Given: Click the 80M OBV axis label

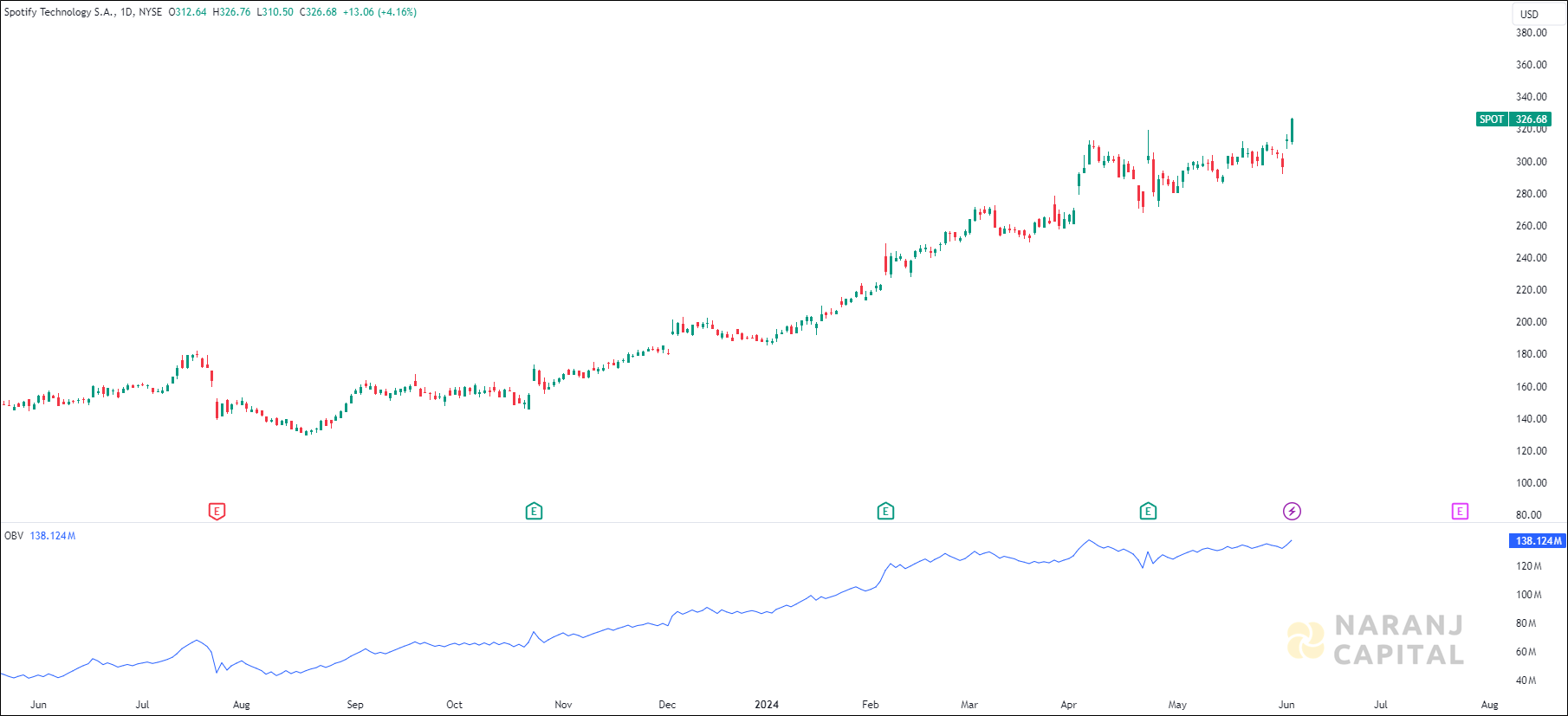Looking at the screenshot, I should coord(1526,623).
